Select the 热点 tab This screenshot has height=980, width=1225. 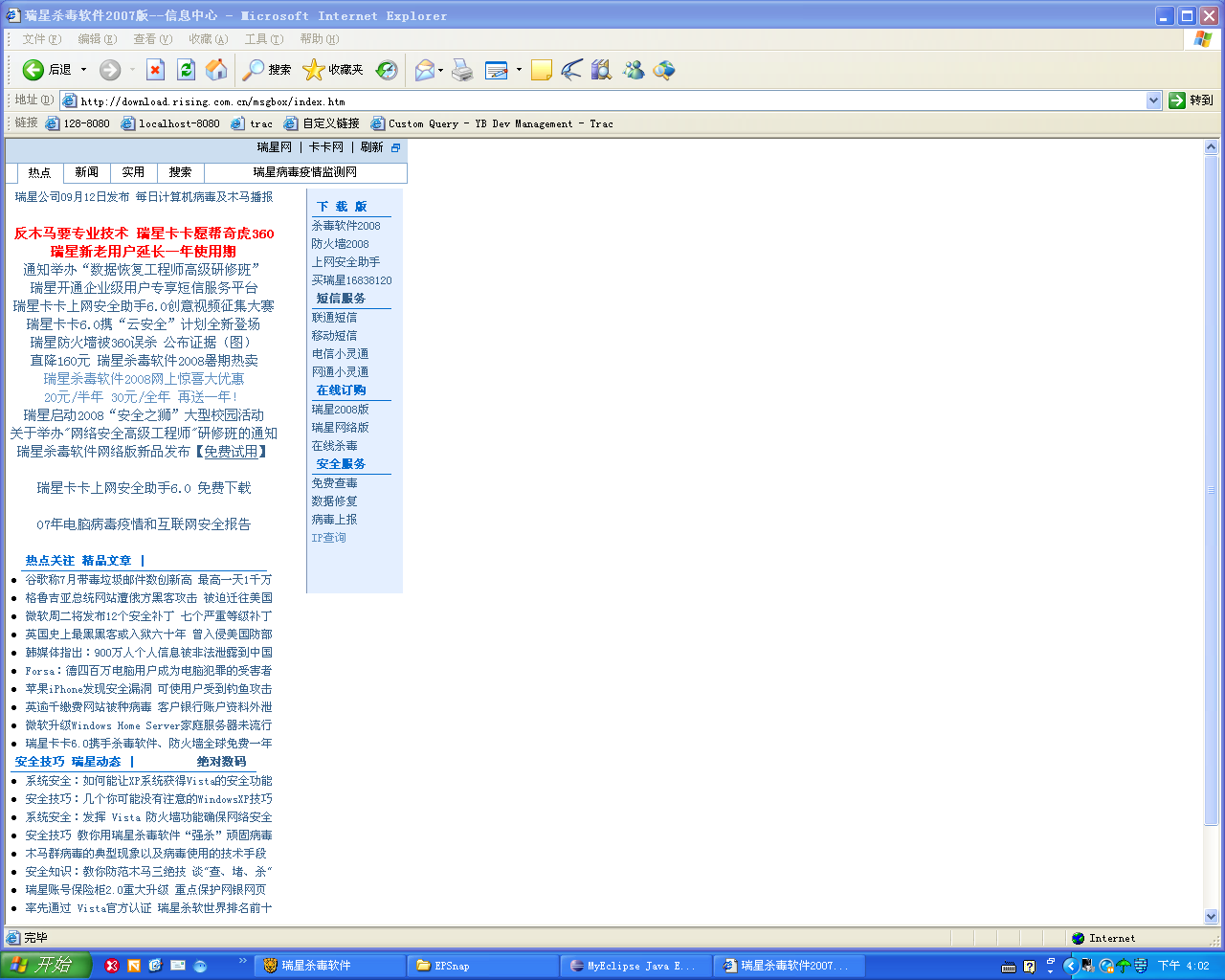[39, 172]
